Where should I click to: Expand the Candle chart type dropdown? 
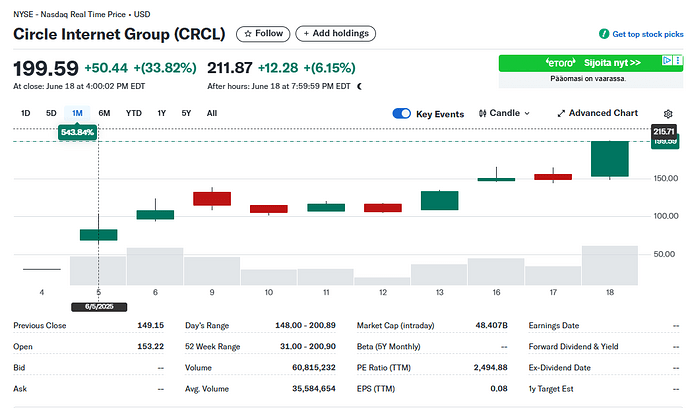[x=512, y=114]
